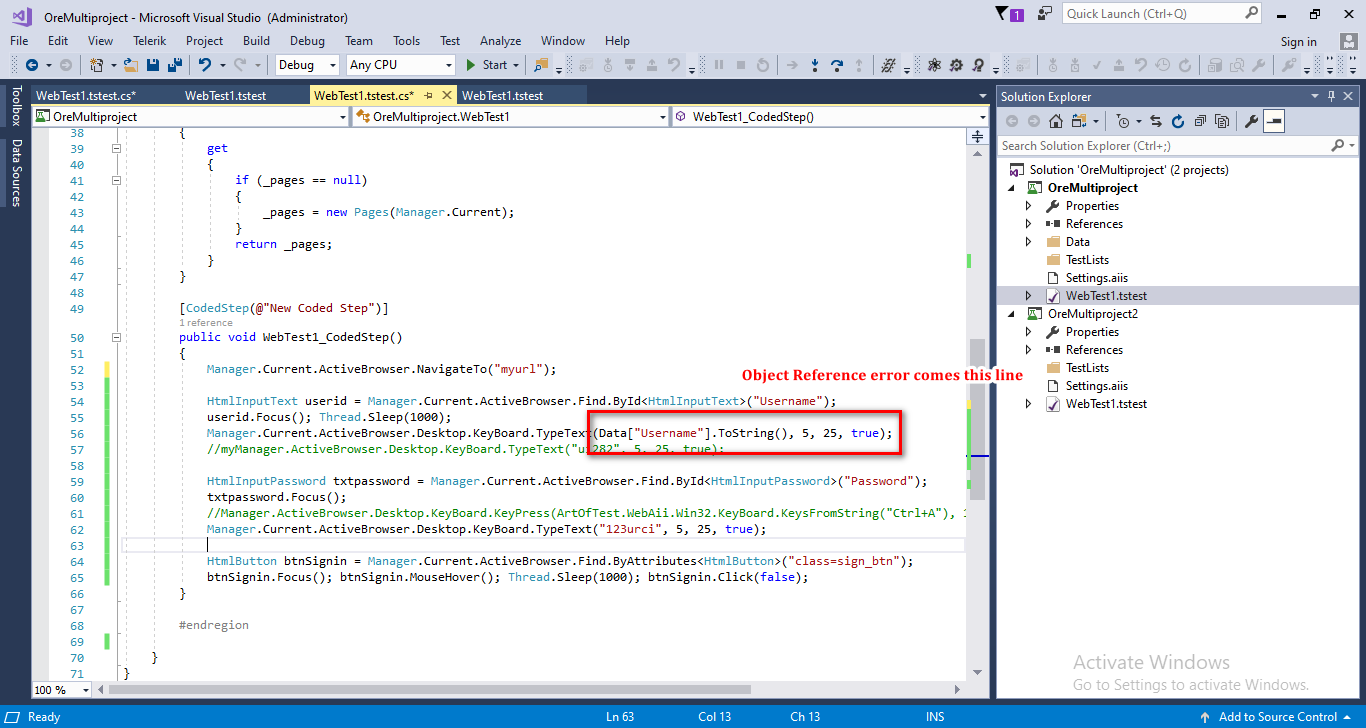Open the Any CPU platform dropdown
This screenshot has height=728, width=1366.
pyautogui.click(x=400, y=65)
